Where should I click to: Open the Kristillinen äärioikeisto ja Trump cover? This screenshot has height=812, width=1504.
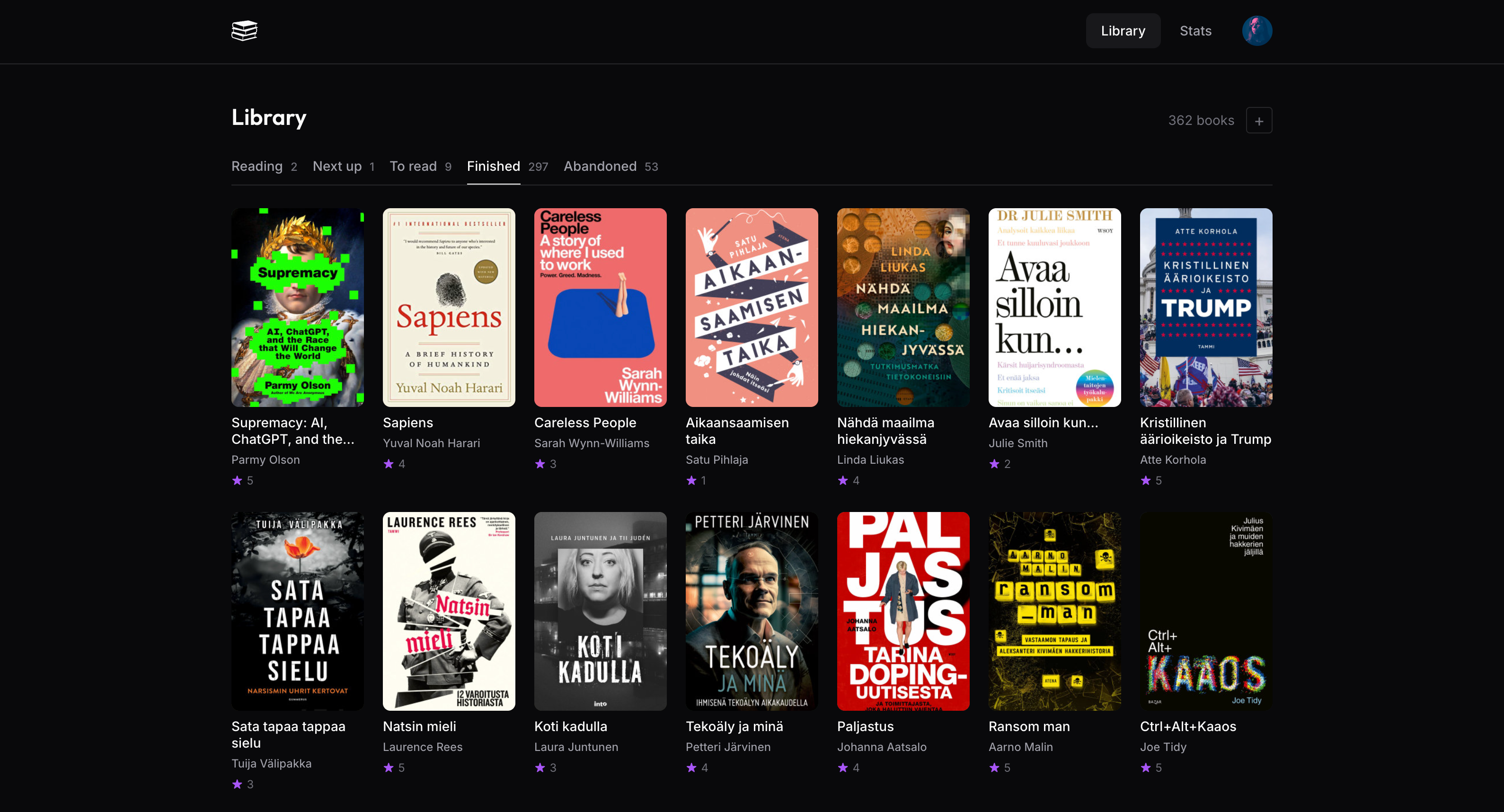[x=1206, y=308]
